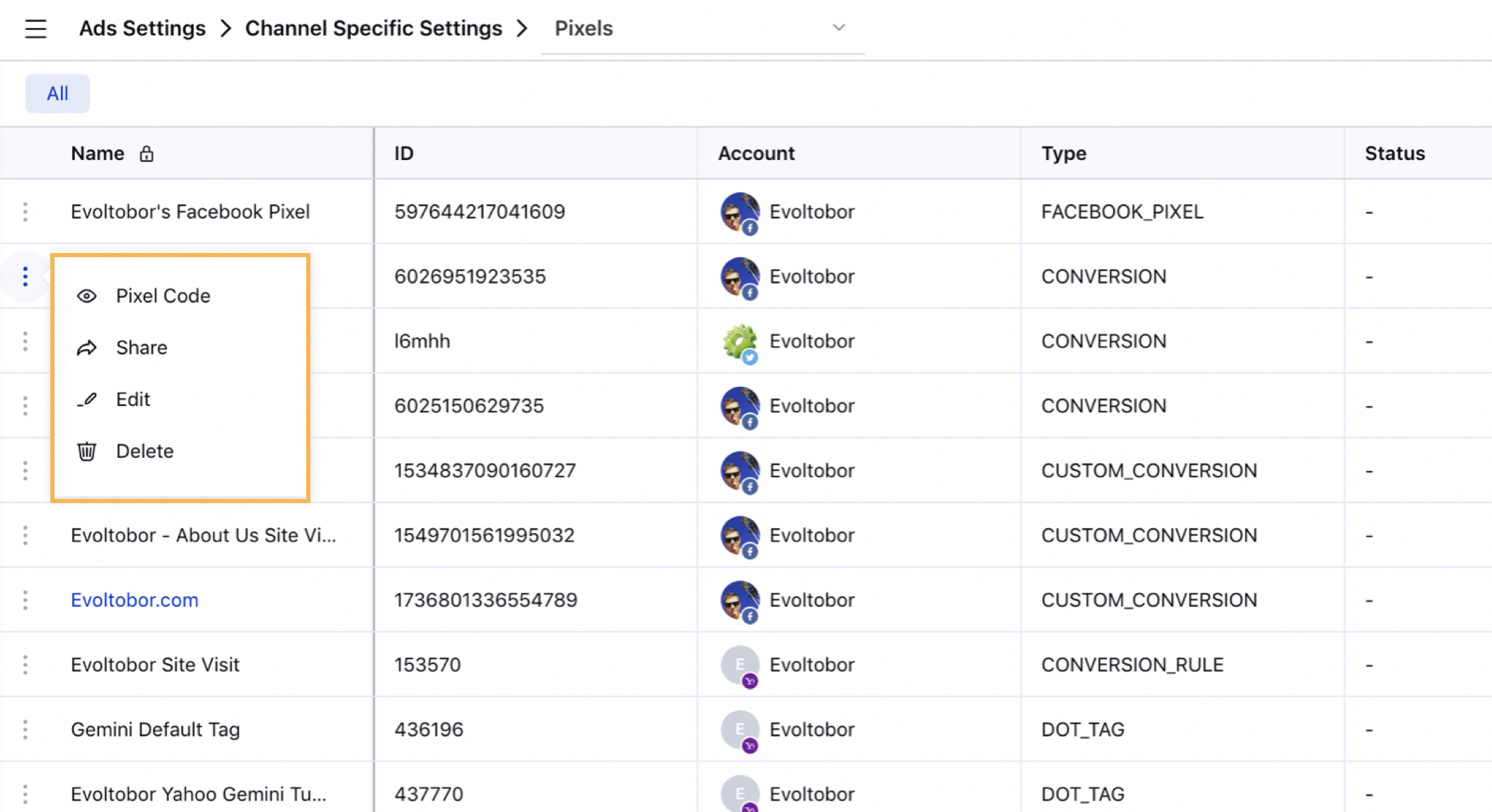Click the hamburger menu icon top left
This screenshot has height=812, width=1492.
pyautogui.click(x=36, y=28)
